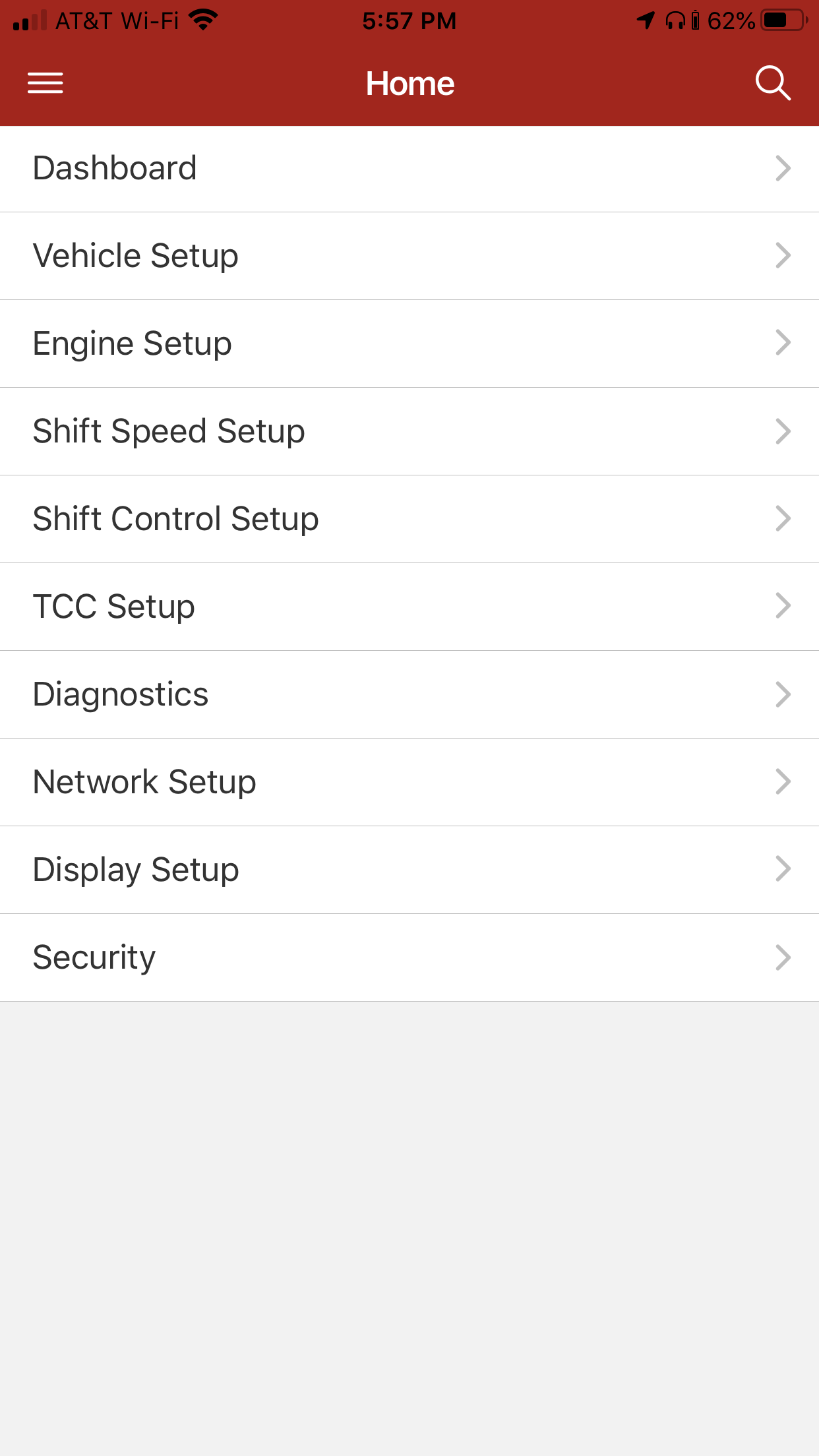Viewport: 819px width, 1456px height.
Task: Tap the Home title header
Action: pos(409,84)
